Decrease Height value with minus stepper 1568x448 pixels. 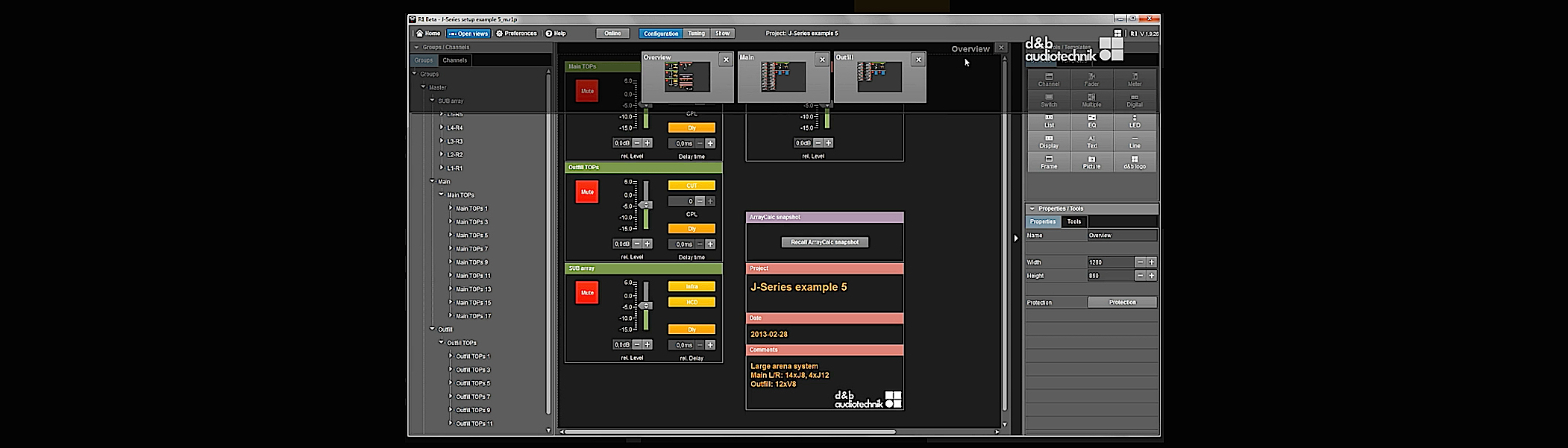coord(1140,276)
